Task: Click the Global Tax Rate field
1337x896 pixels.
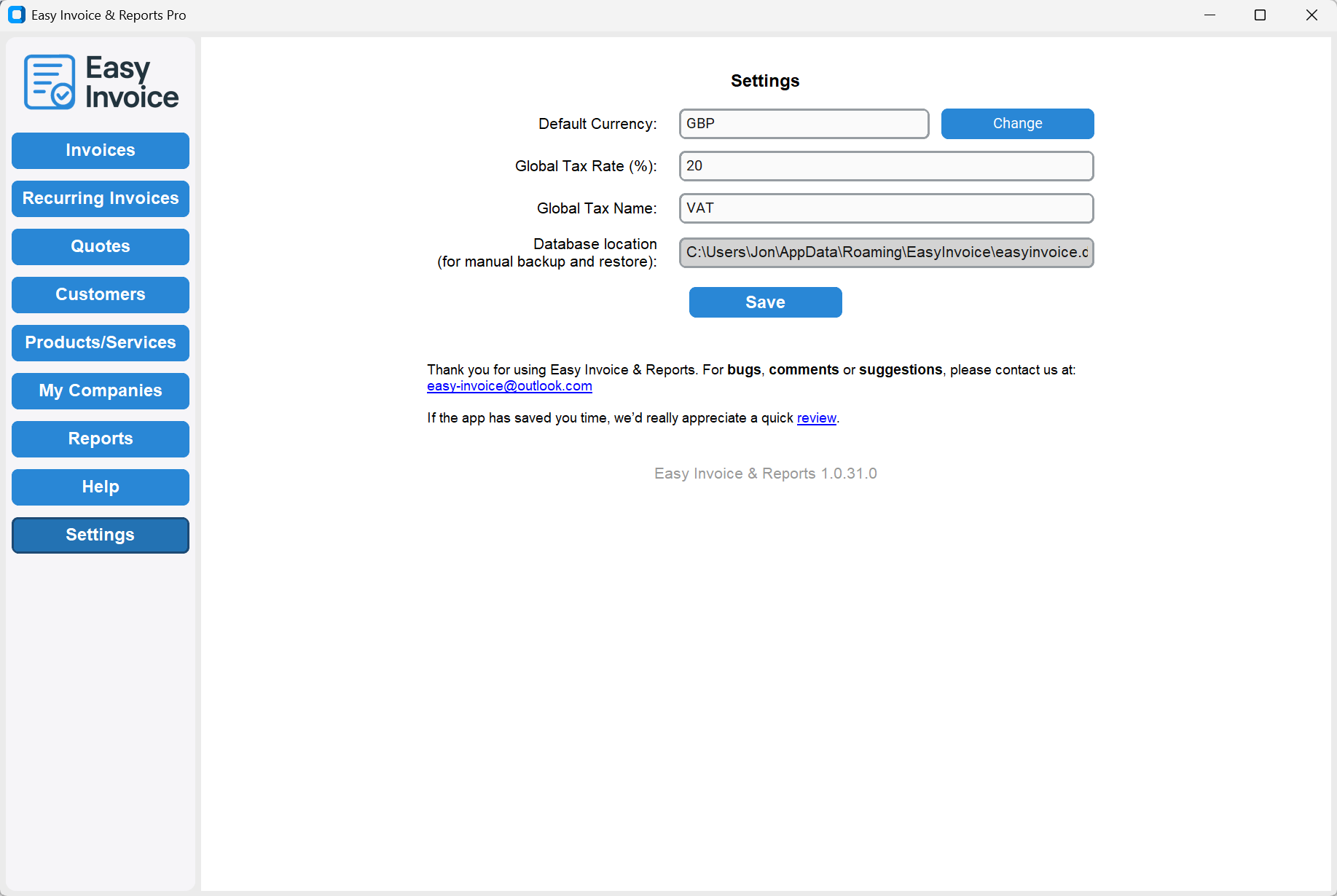Action: coord(886,166)
